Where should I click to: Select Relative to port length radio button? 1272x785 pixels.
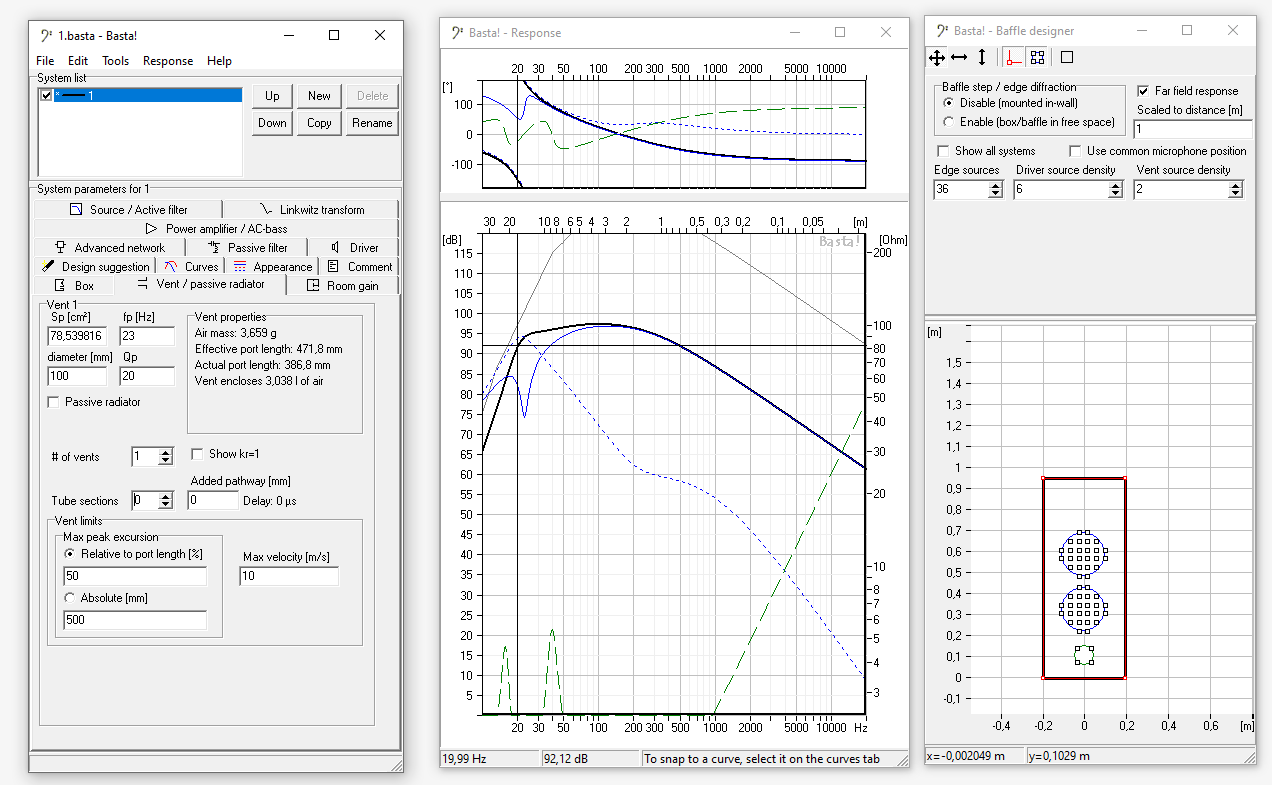(69, 554)
